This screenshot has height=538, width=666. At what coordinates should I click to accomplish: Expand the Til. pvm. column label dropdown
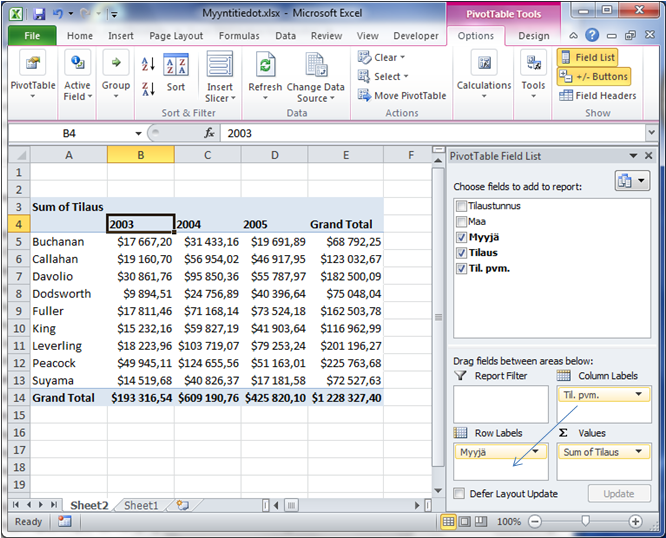point(639,395)
